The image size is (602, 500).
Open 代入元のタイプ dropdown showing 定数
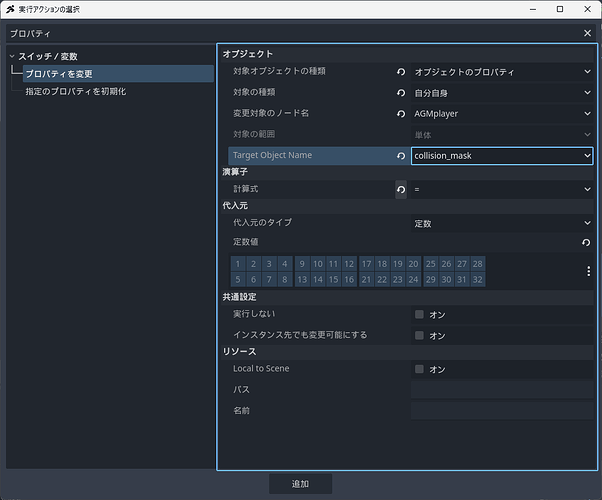(502, 223)
